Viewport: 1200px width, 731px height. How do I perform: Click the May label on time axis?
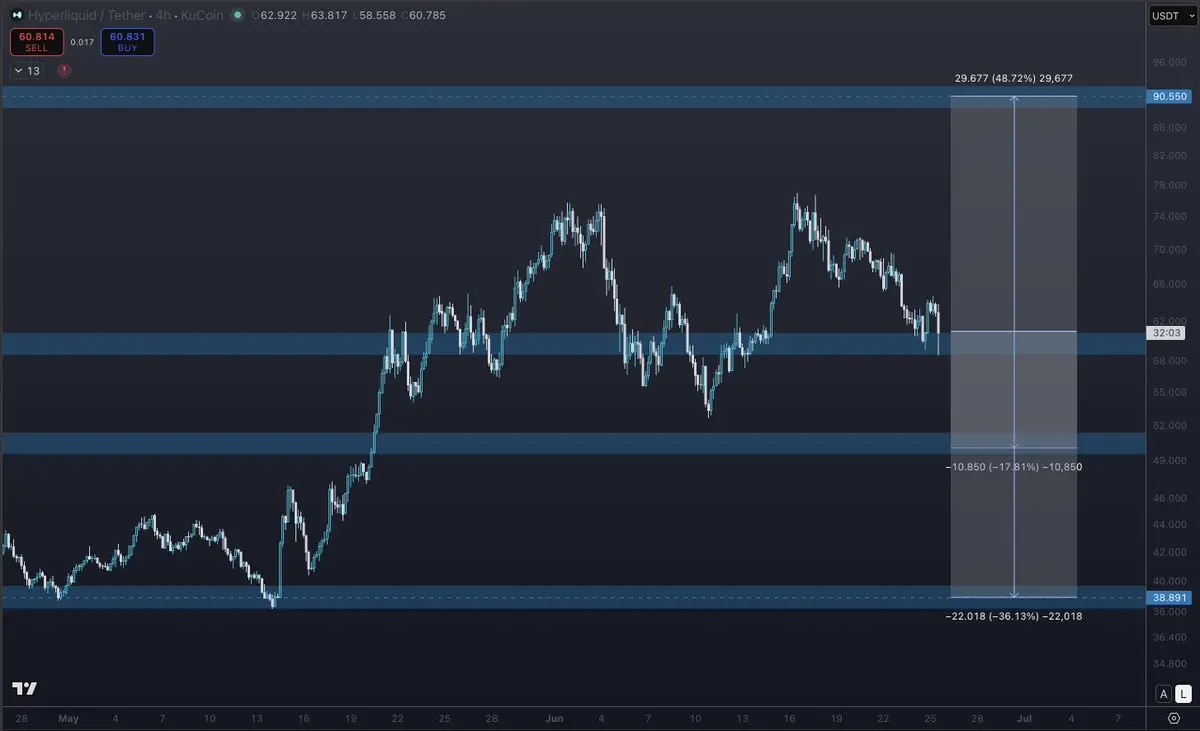[x=68, y=718]
